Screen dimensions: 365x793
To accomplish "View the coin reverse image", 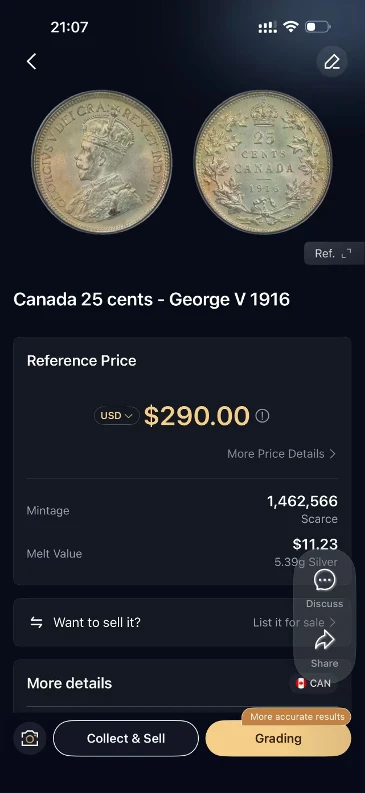I will point(263,162).
